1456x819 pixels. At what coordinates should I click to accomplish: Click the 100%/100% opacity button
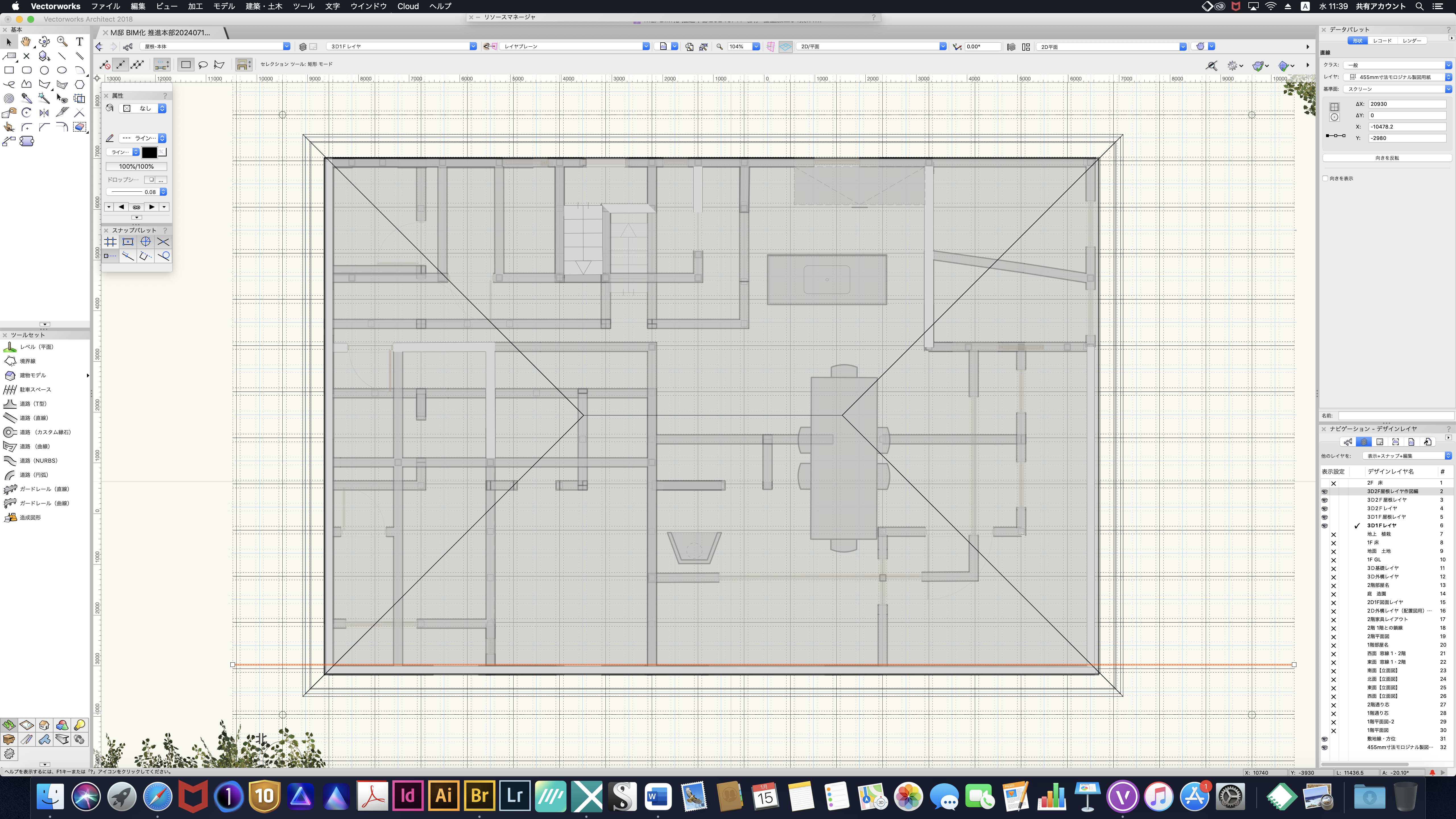[136, 166]
